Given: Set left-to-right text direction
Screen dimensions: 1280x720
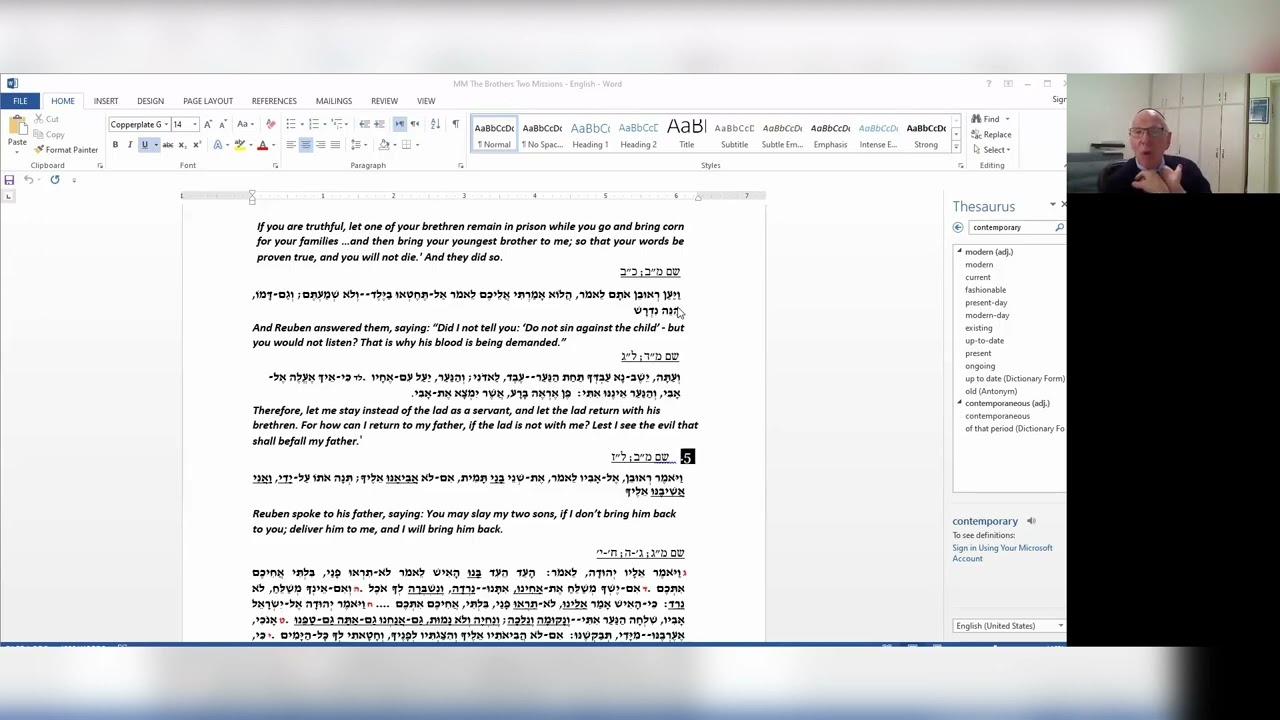Looking at the screenshot, I should pyautogui.click(x=399, y=124).
